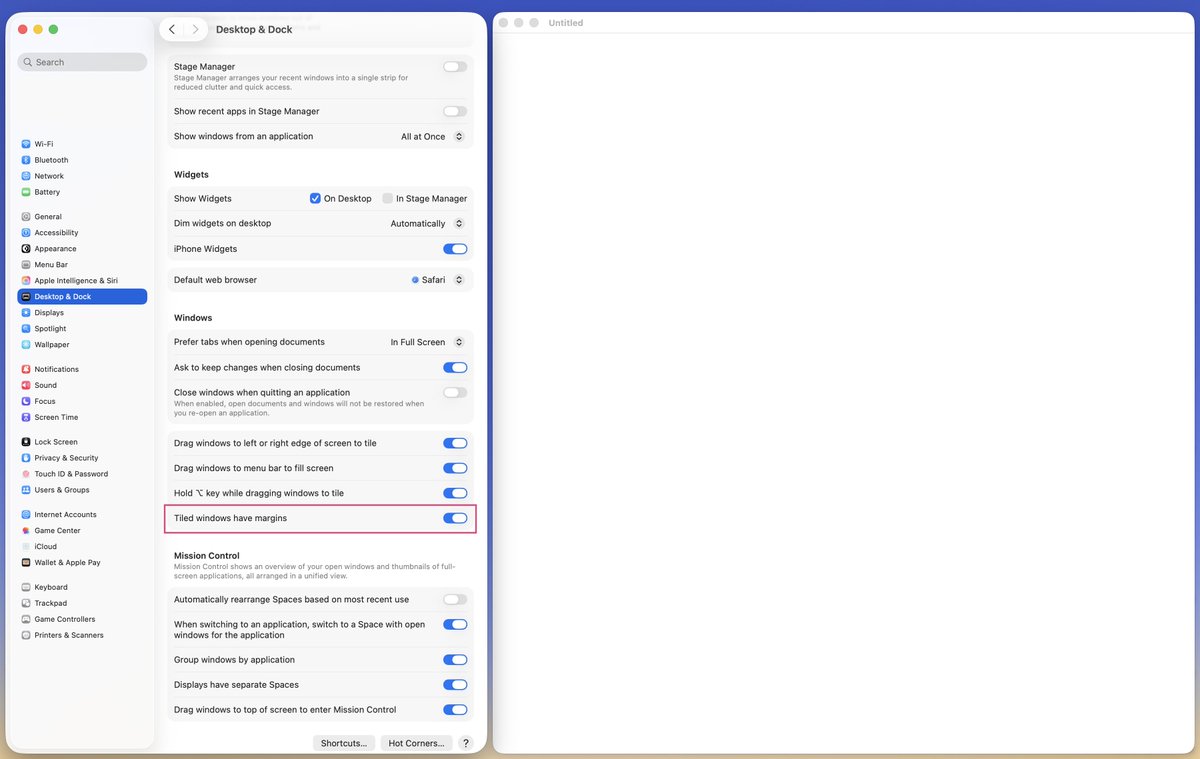Image resolution: width=1200 pixels, height=759 pixels.
Task: Go forward with the forward chevron
Action: [x=195, y=29]
